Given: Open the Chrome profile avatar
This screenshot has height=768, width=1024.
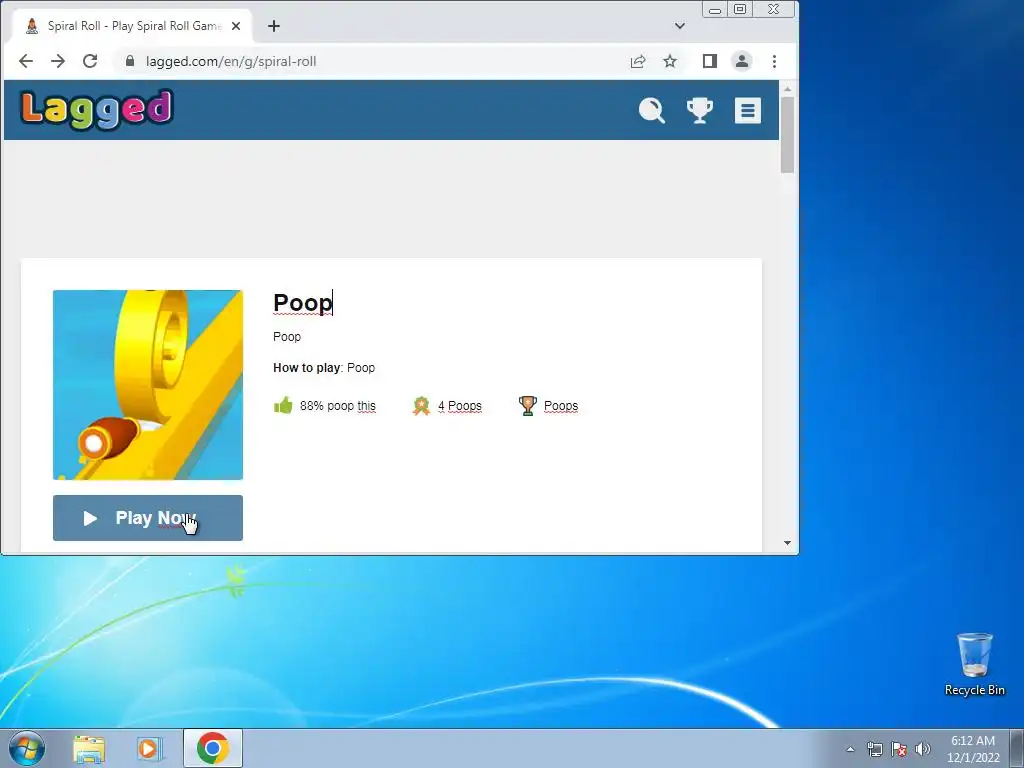Looking at the screenshot, I should [742, 61].
